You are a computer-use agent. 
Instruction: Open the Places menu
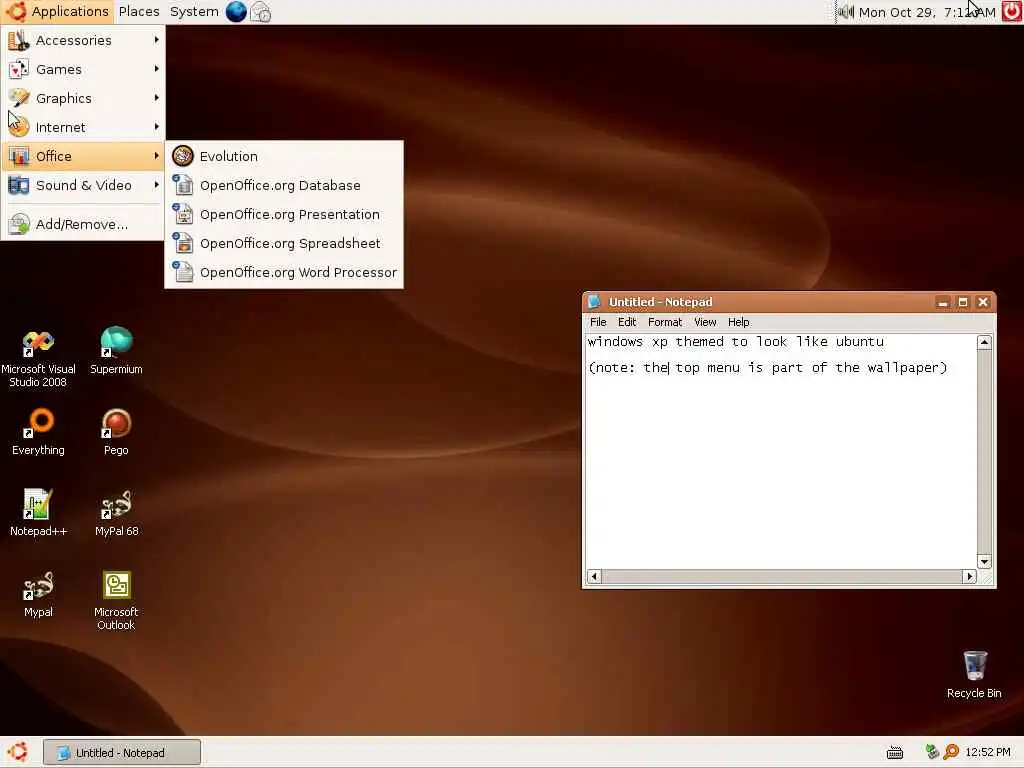click(139, 12)
